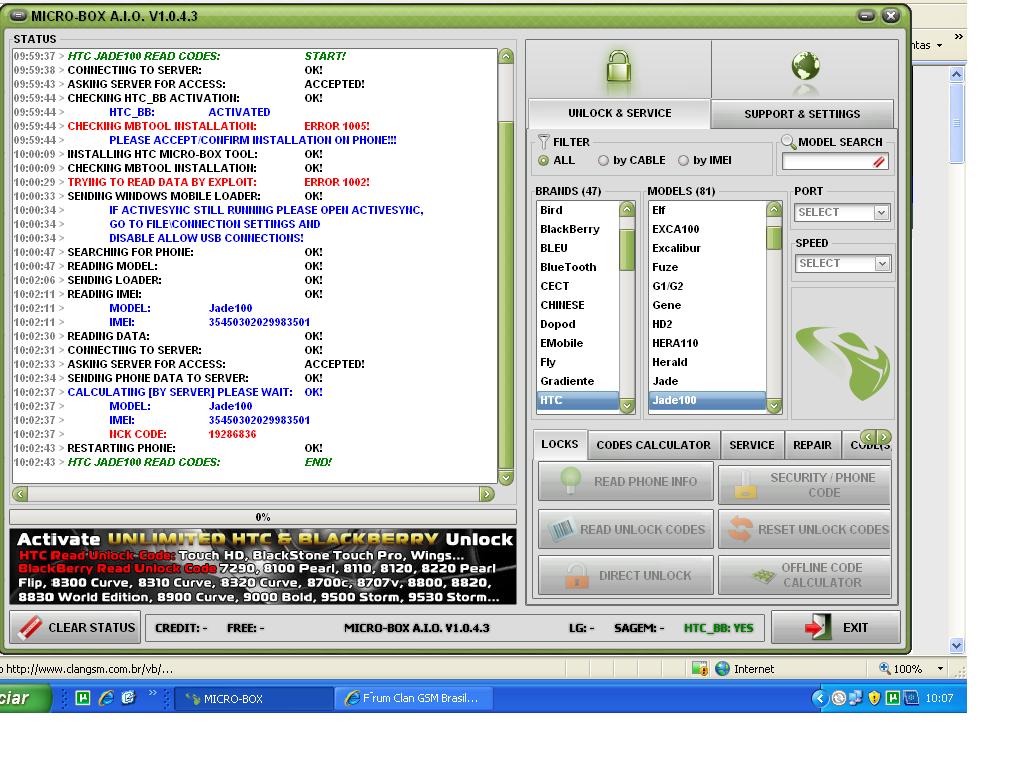Screen dimensions: 1024x768
Task: Open the MICRO-BOX taskbar button
Action: point(255,698)
